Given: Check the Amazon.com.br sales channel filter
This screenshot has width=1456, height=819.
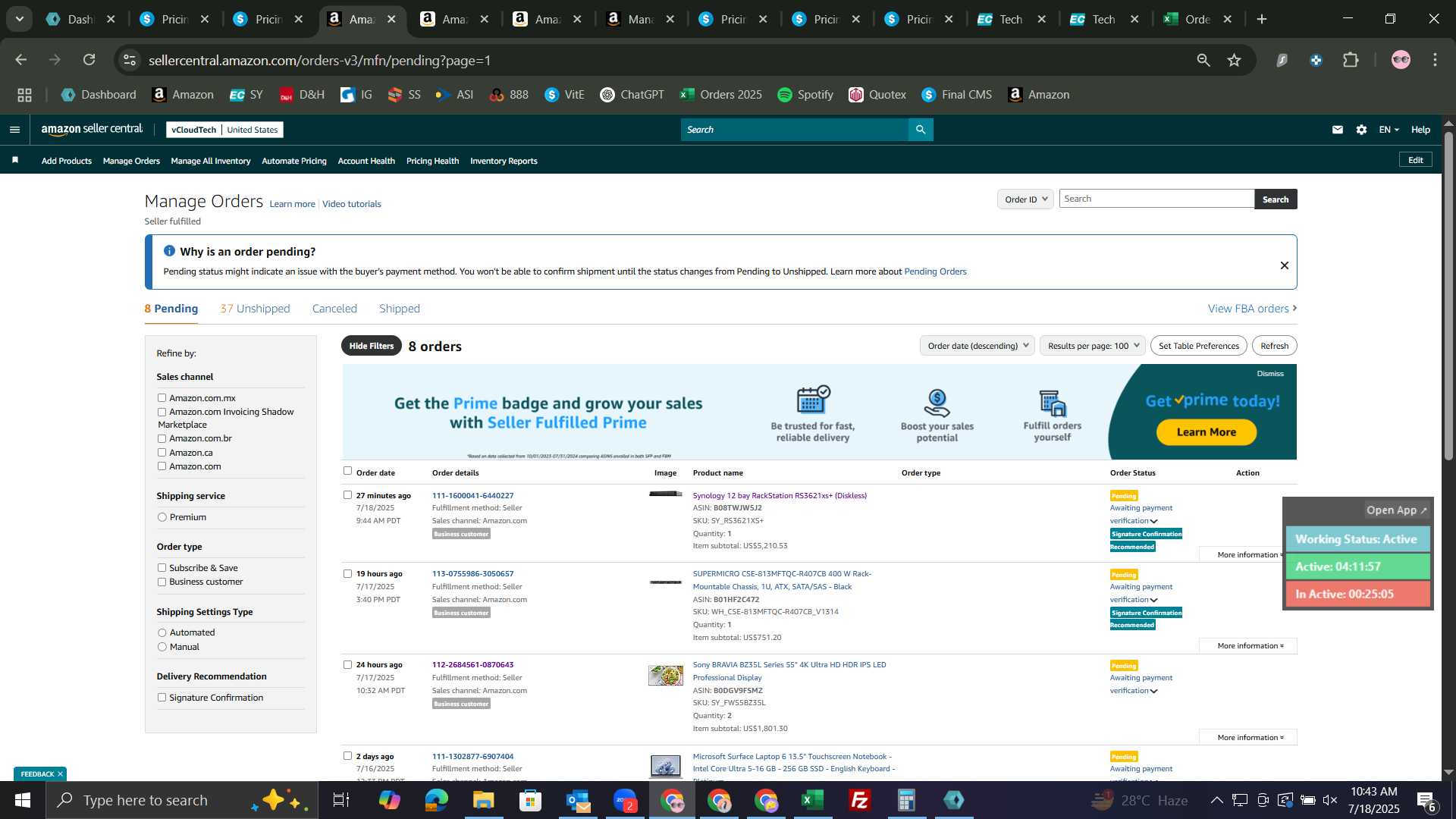Looking at the screenshot, I should [x=162, y=438].
